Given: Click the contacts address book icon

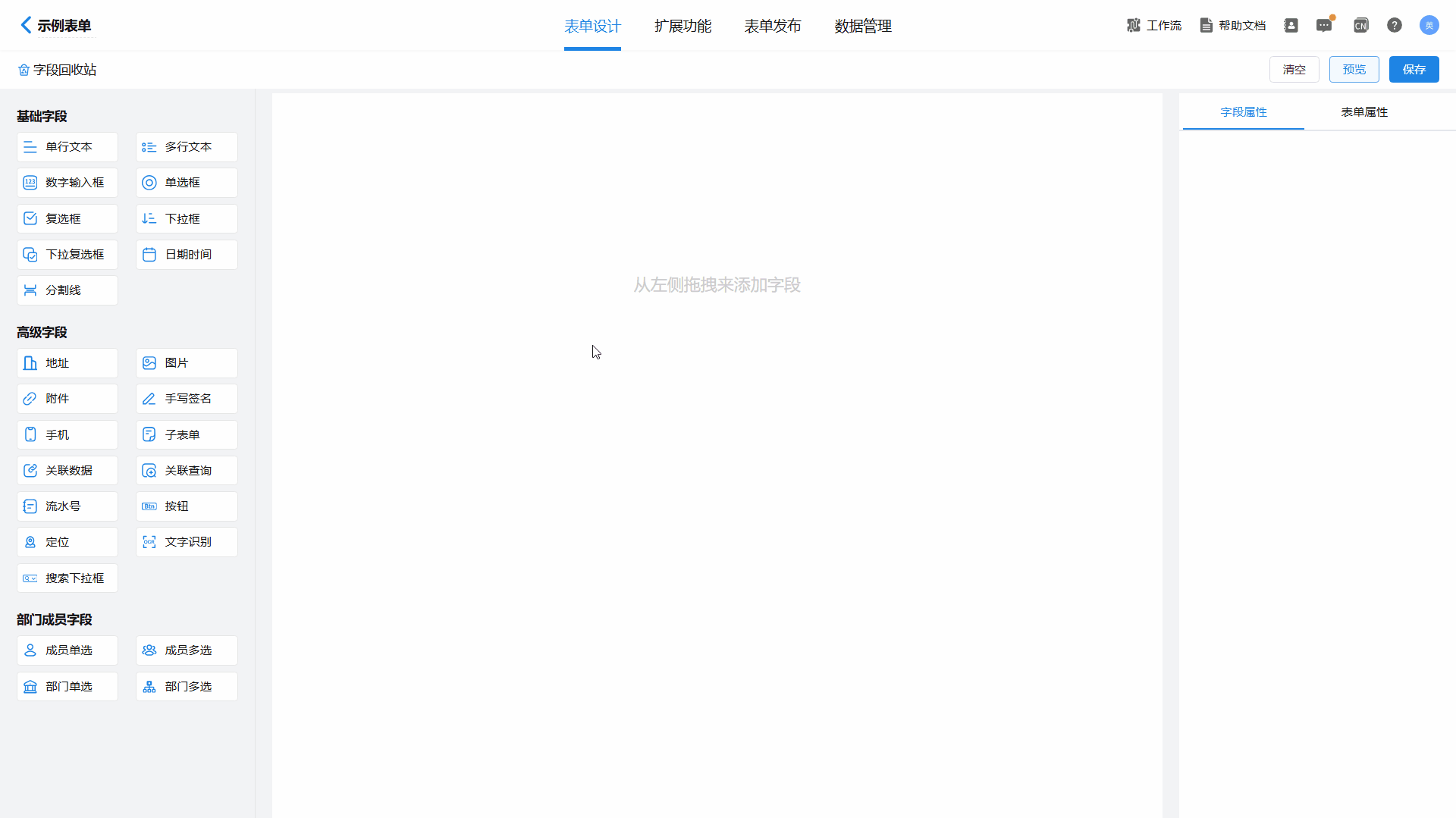Looking at the screenshot, I should pos(1291,26).
